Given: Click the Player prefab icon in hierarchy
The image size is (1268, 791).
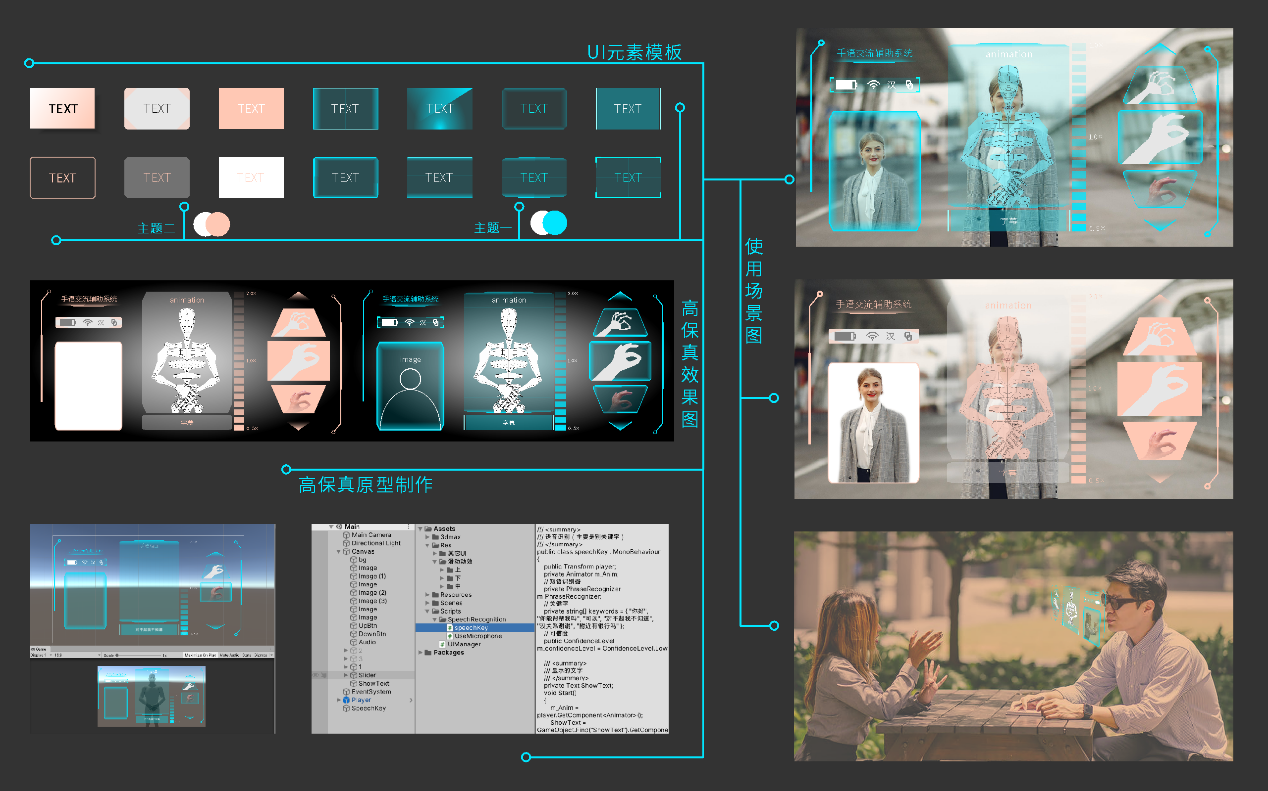Looking at the screenshot, I should [x=345, y=699].
